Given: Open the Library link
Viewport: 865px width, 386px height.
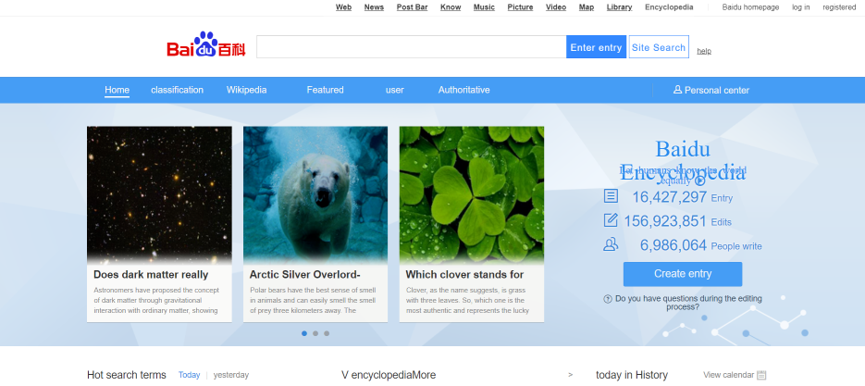Looking at the screenshot, I should click(x=620, y=7).
